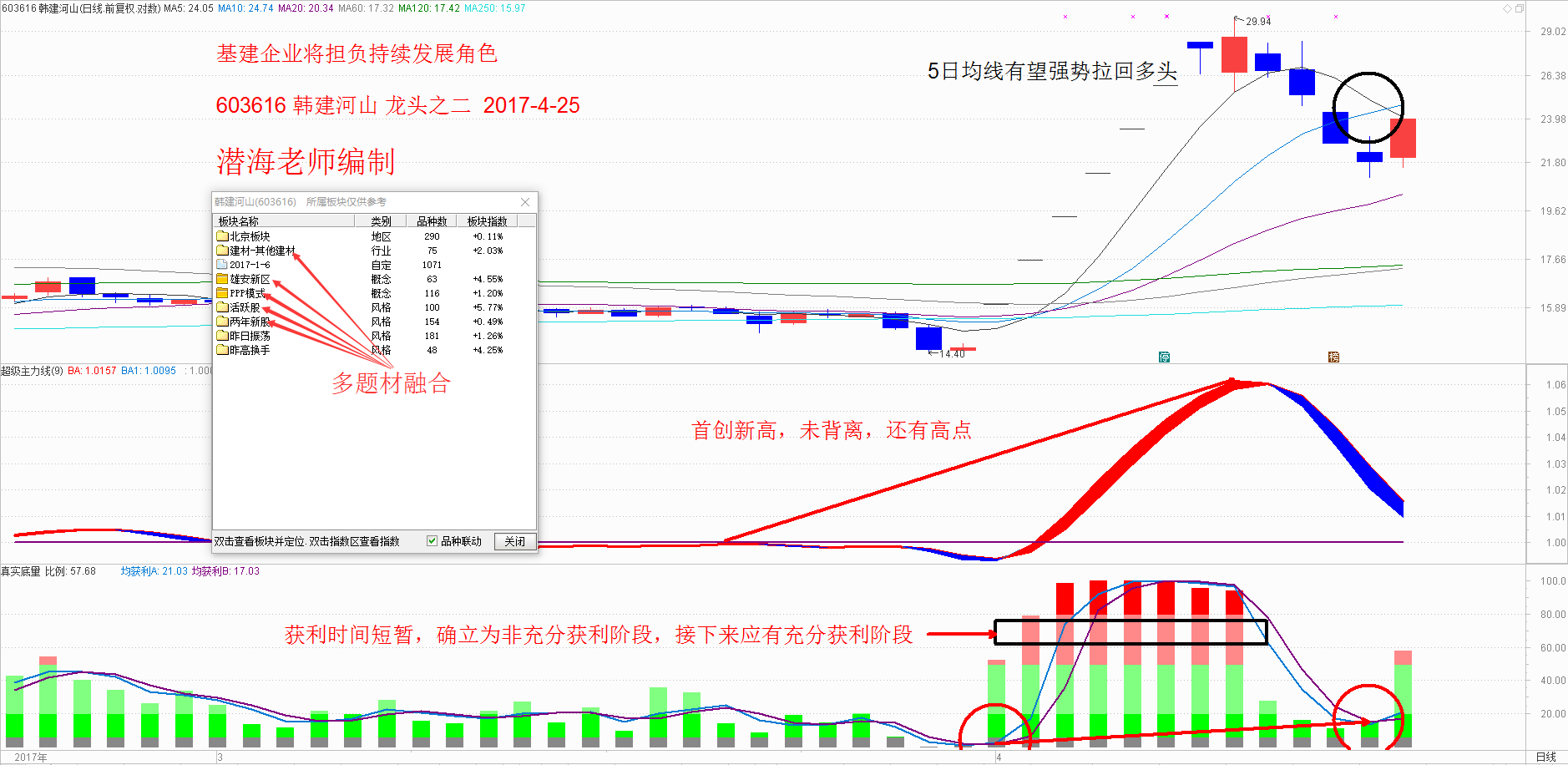This screenshot has width=1568, height=765.
Task: Click the BA1: 1.0095 value
Action: click(149, 371)
